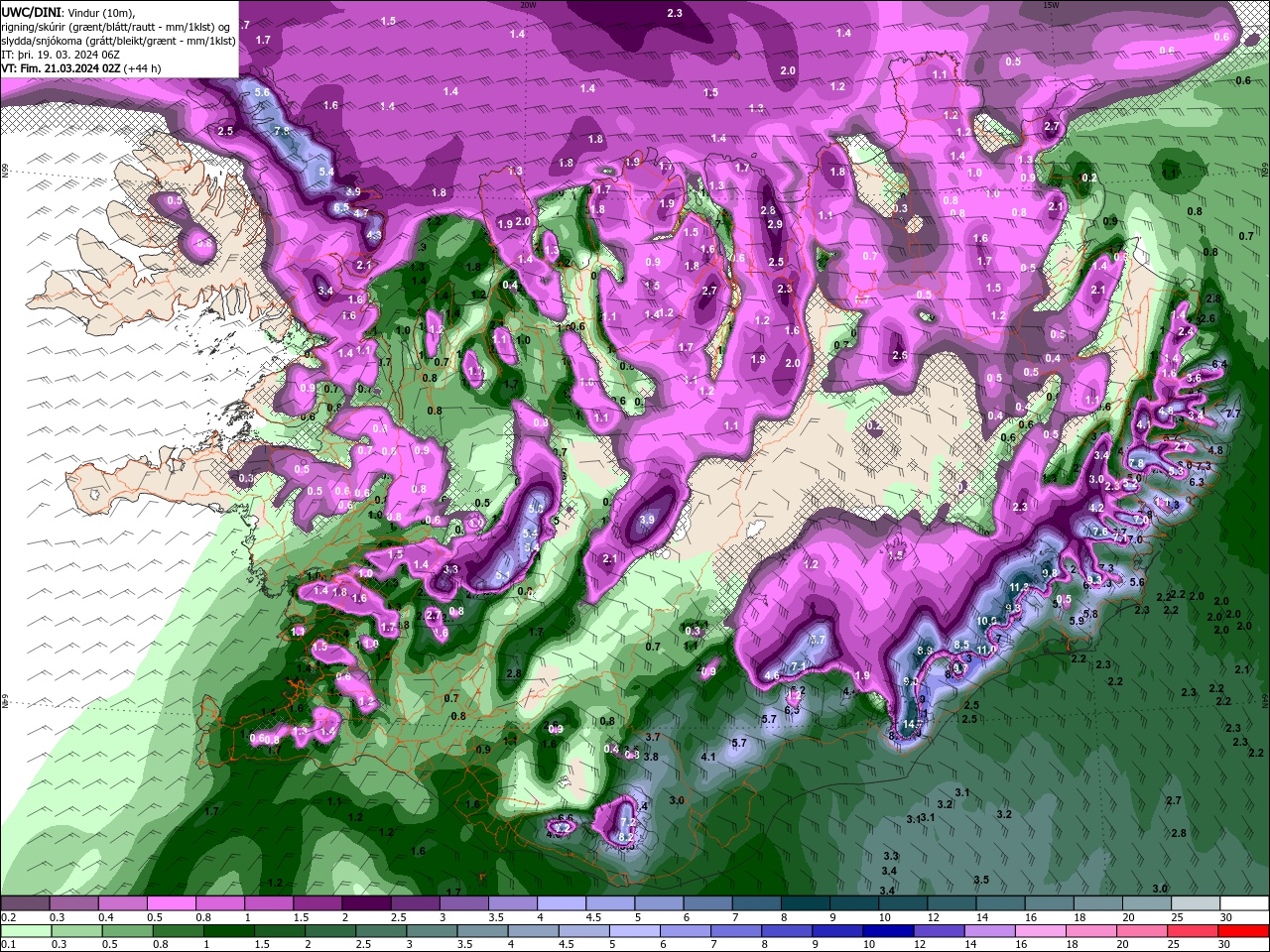Click the 8.5 precipitation value

(961, 645)
